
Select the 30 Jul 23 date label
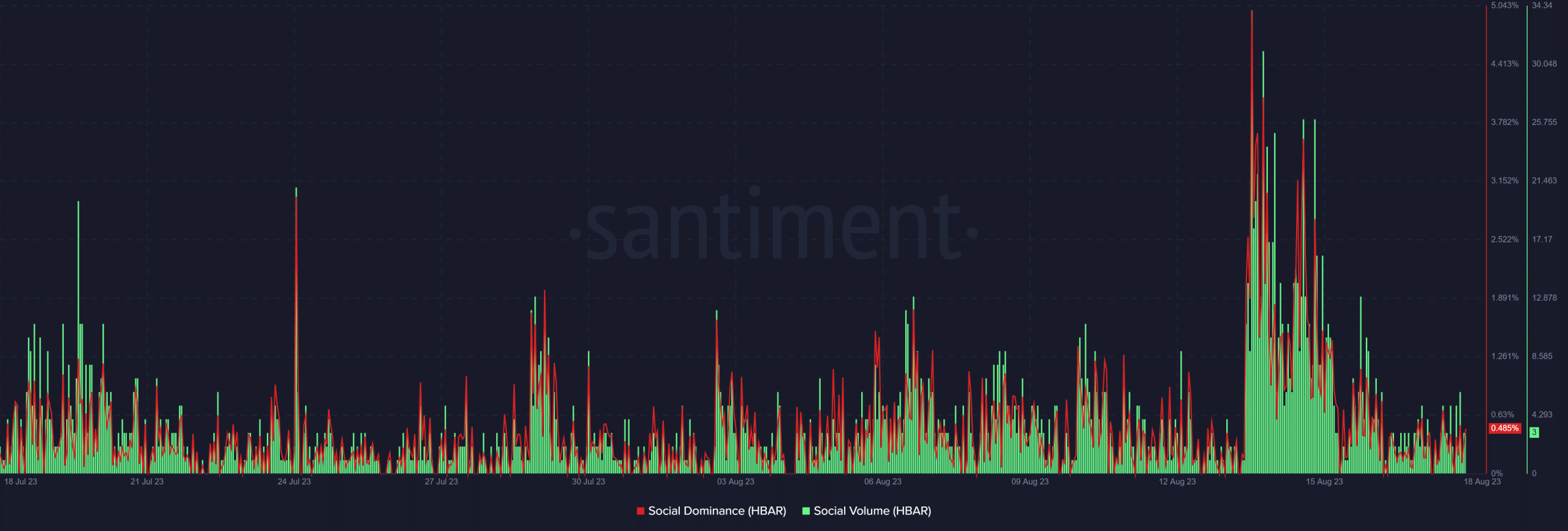tap(588, 481)
